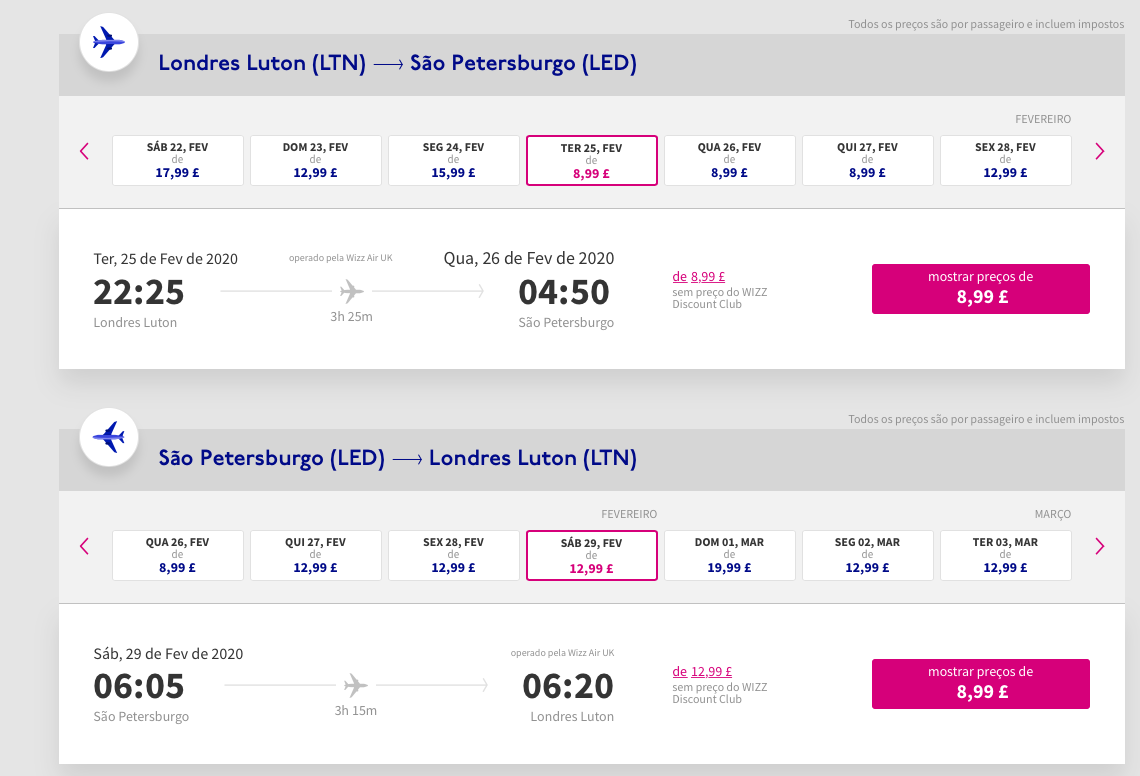
Task: Choose outbound date QUA 26, FEV
Action: (729, 160)
